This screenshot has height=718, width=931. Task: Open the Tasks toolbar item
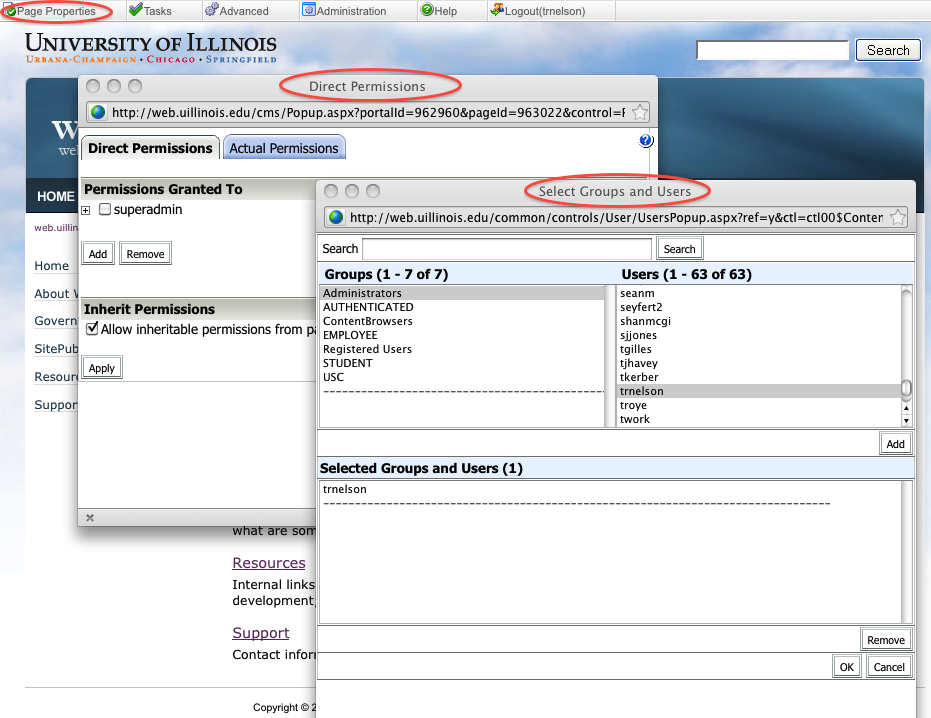(150, 11)
